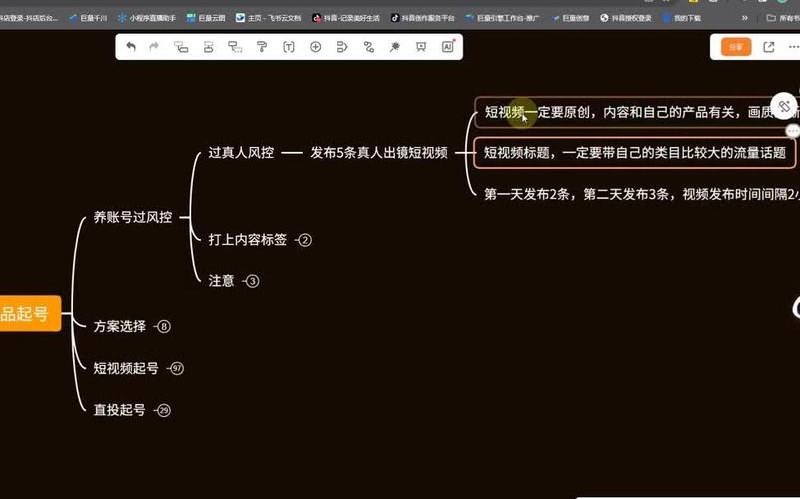Click the relationship line icon
Image resolution: width=800 pixels, height=499 pixels.
pyautogui.click(x=369, y=47)
